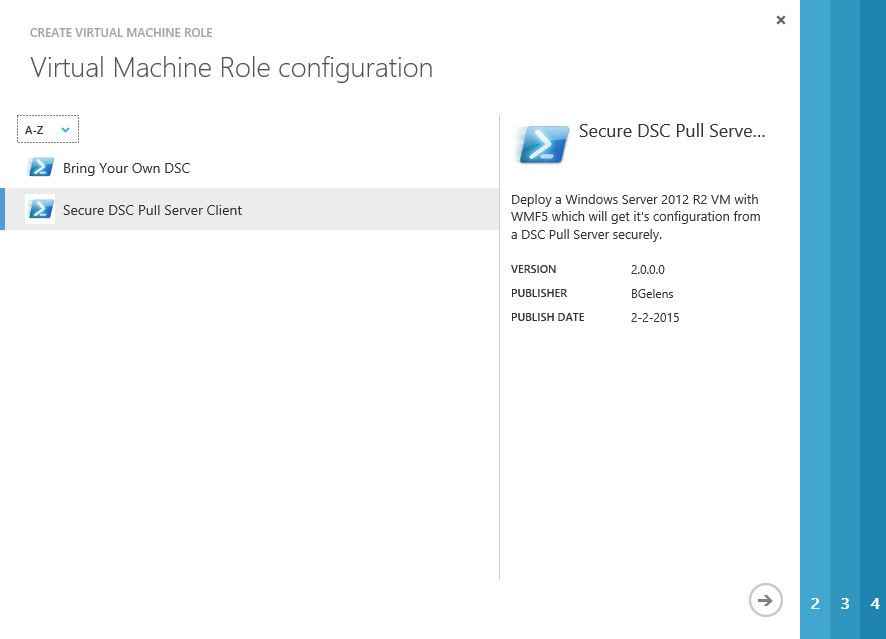Click the blue selection bar beside Secure DSC
This screenshot has width=886, height=639.
[2, 209]
